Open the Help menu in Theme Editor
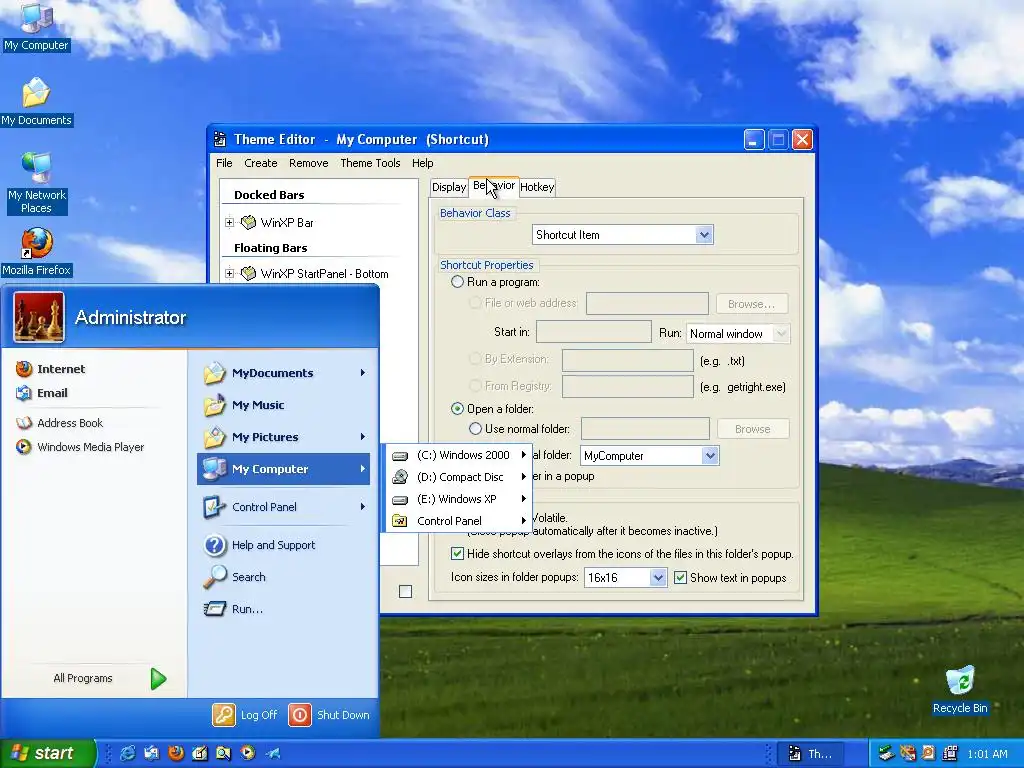The width and height of the screenshot is (1024, 768). tap(423, 163)
